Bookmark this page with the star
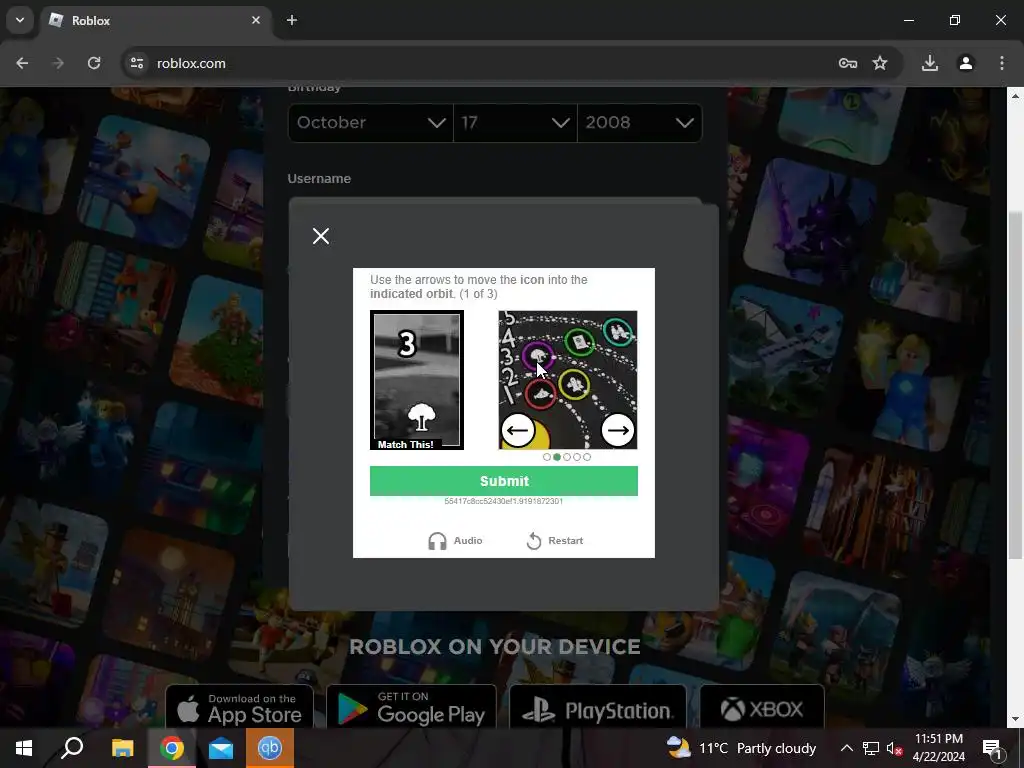This screenshot has width=1024, height=768. click(880, 63)
